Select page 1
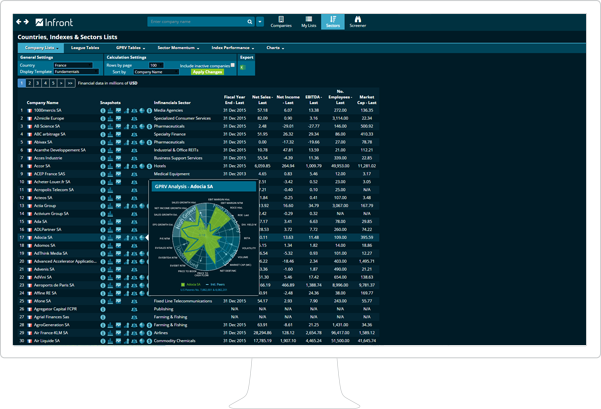601x409 pixels. (x=22, y=83)
